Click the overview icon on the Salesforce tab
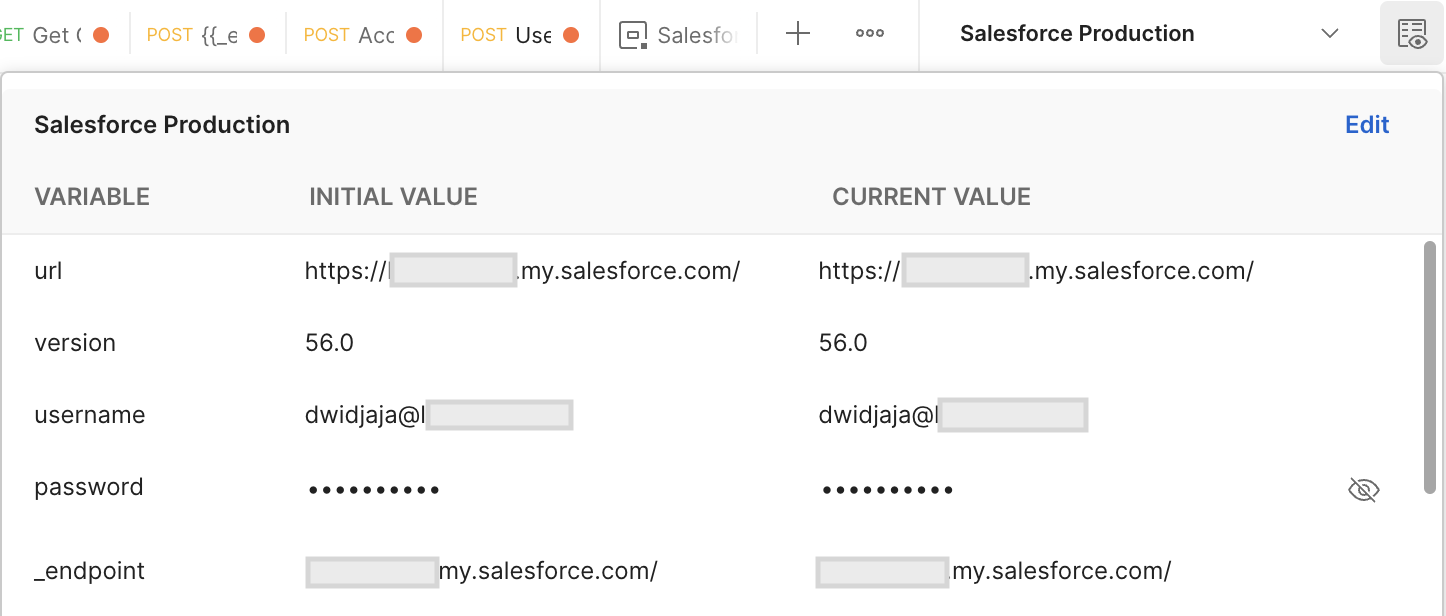This screenshot has height=616, width=1446. [x=633, y=34]
